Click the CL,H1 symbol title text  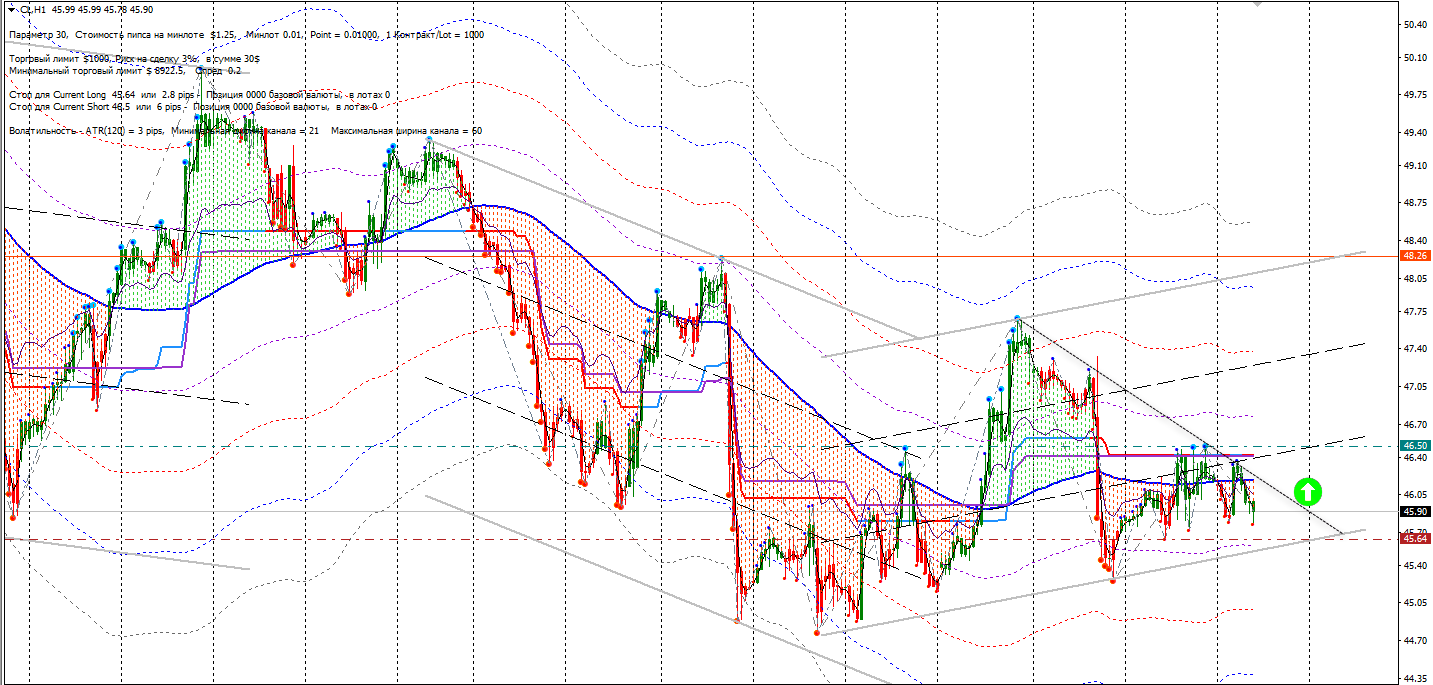pos(29,9)
